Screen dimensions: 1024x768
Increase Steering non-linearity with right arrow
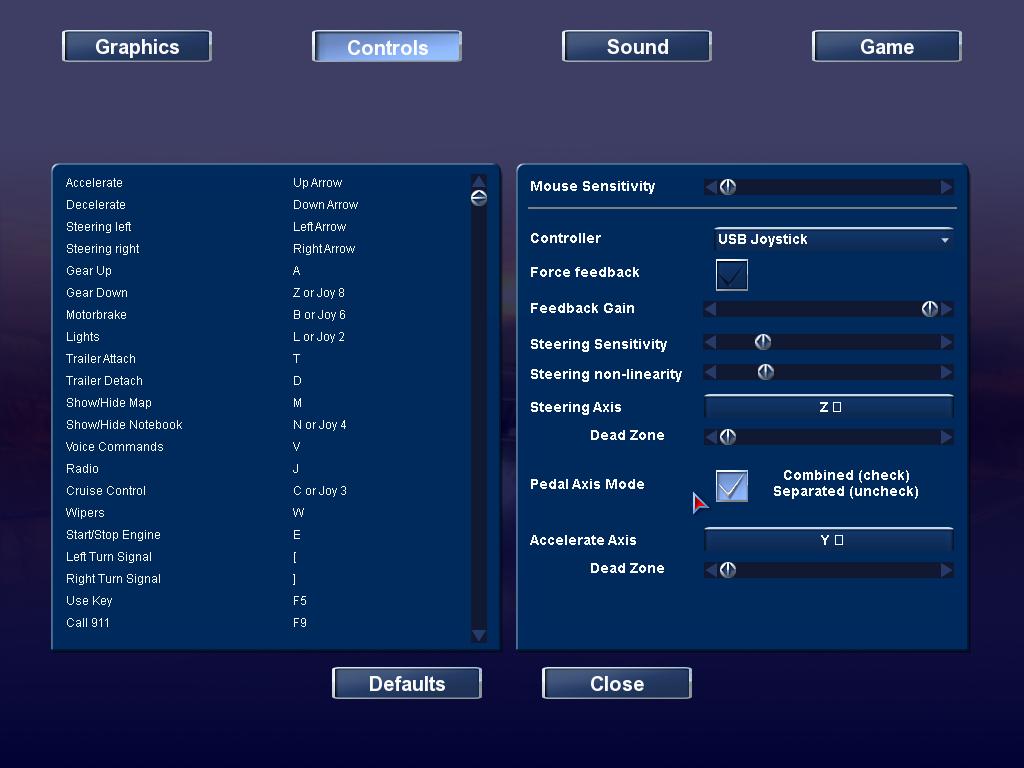pyautogui.click(x=946, y=372)
